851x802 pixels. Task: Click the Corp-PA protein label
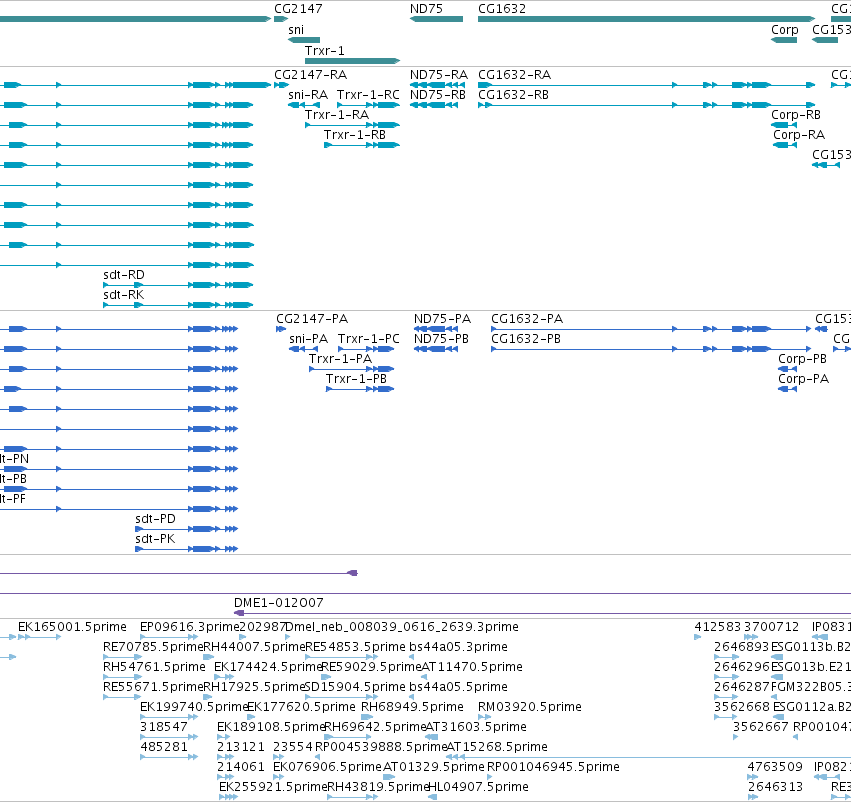pyautogui.click(x=803, y=379)
